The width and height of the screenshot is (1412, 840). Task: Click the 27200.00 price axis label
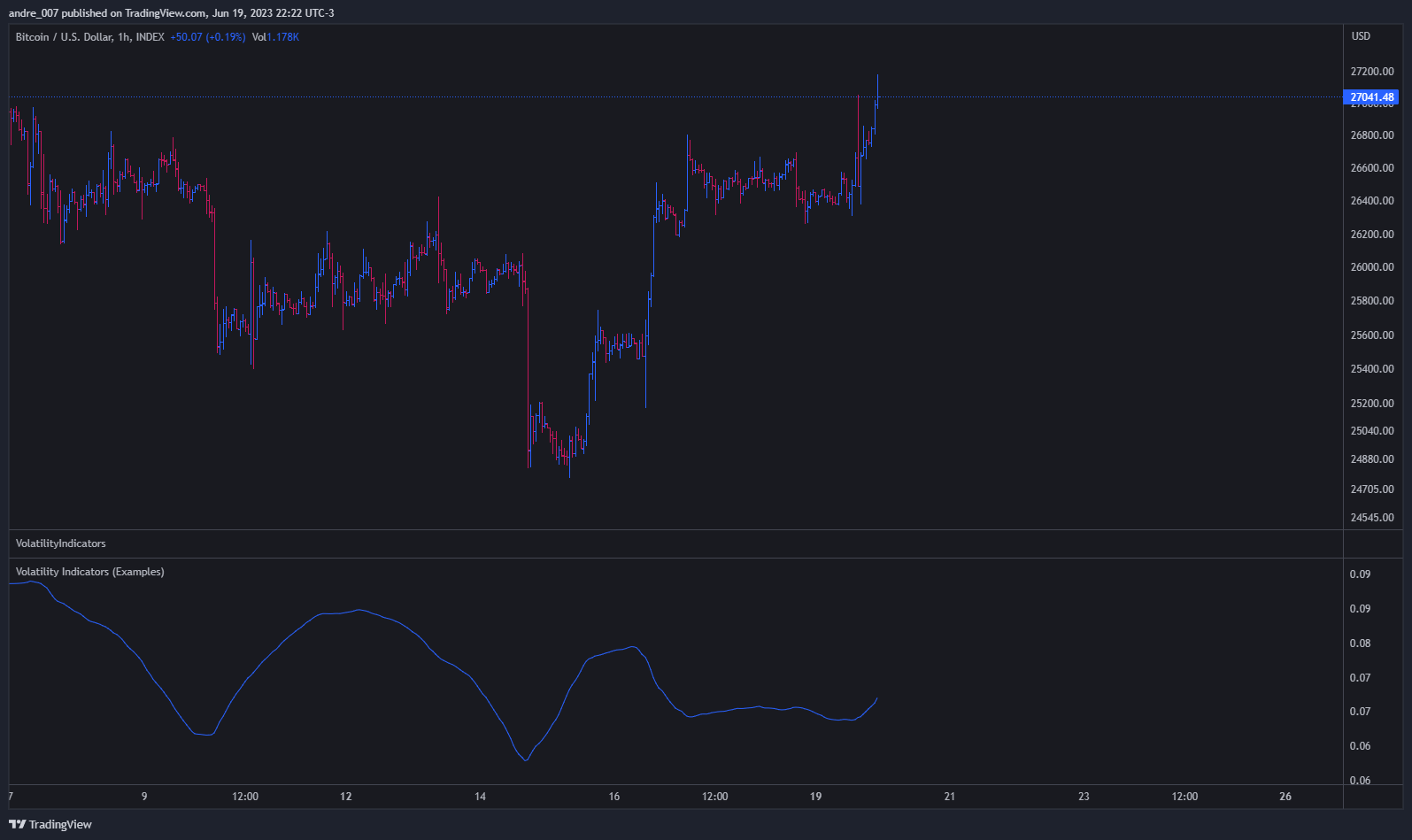click(x=1372, y=72)
